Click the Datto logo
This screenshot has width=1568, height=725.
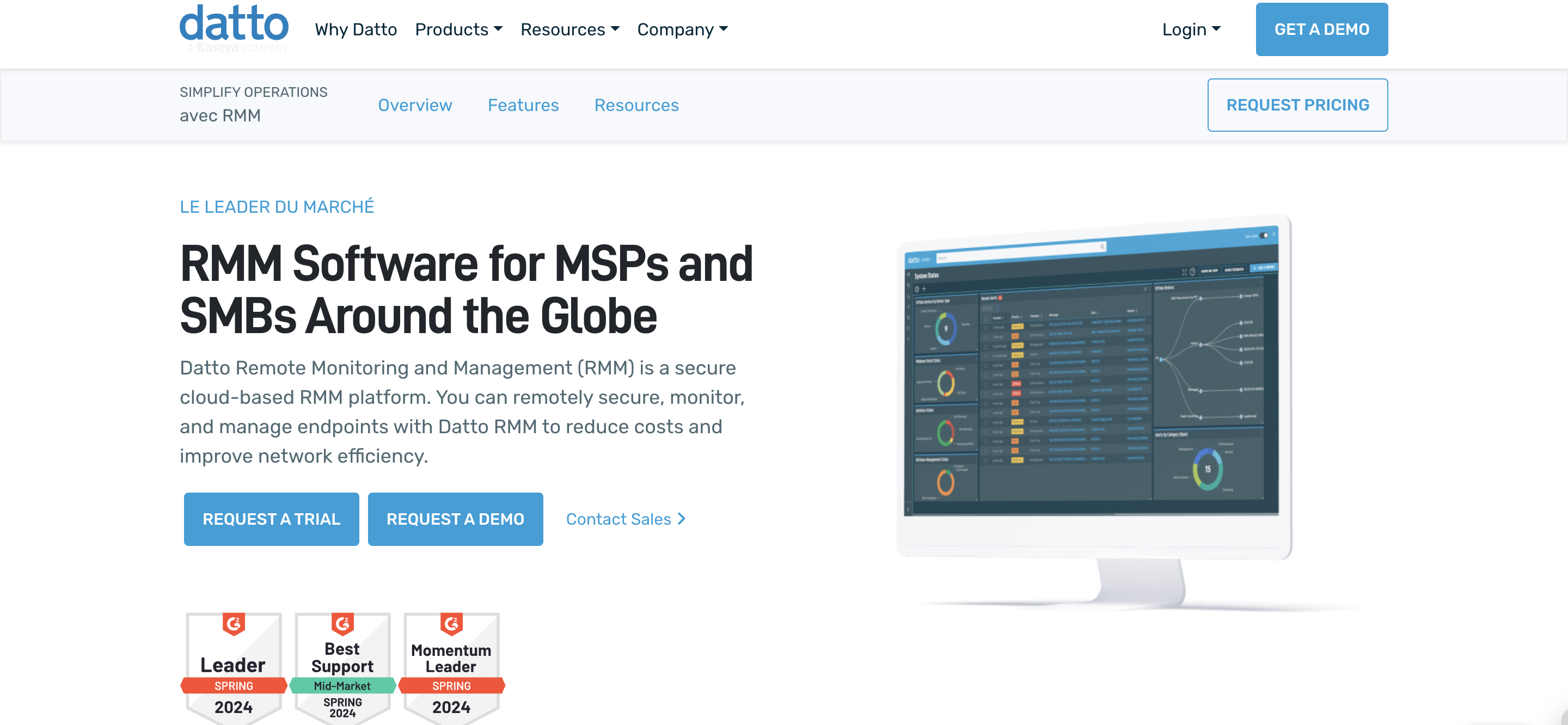pos(234,28)
